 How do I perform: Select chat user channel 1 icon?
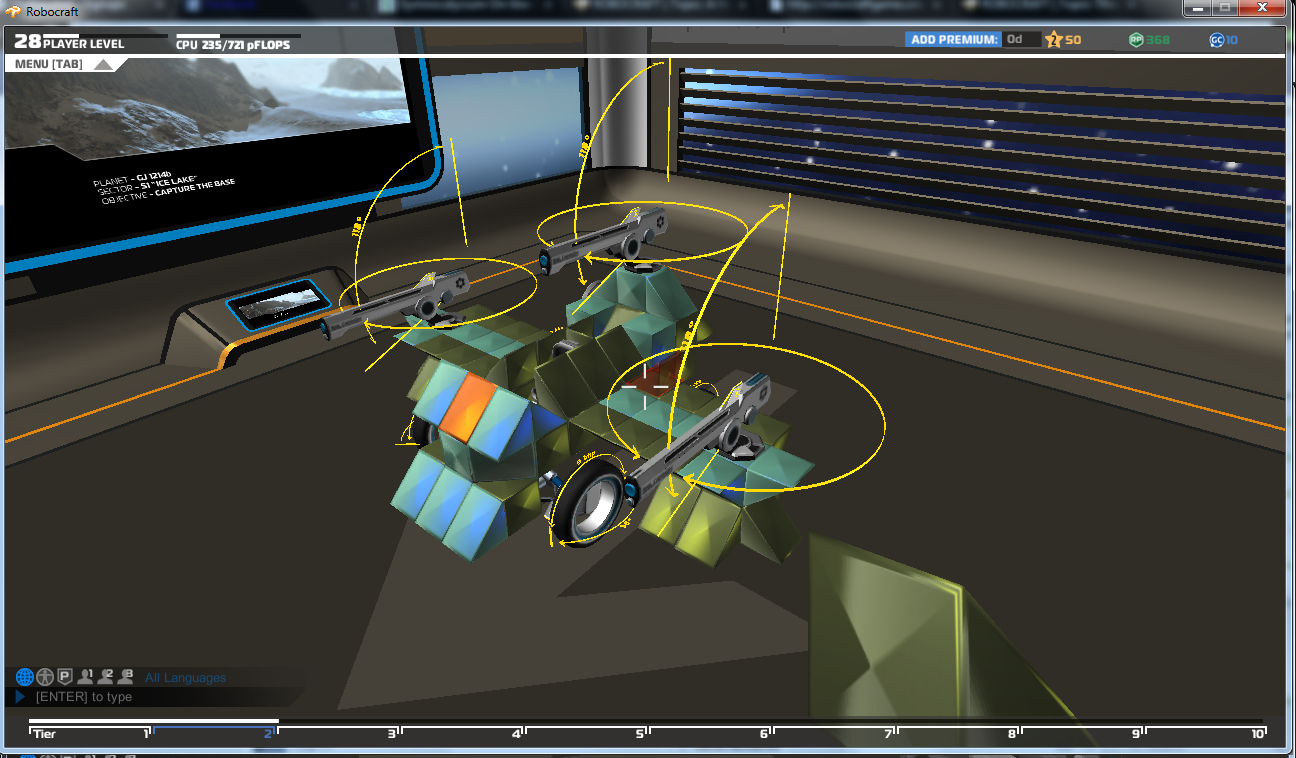(x=86, y=677)
